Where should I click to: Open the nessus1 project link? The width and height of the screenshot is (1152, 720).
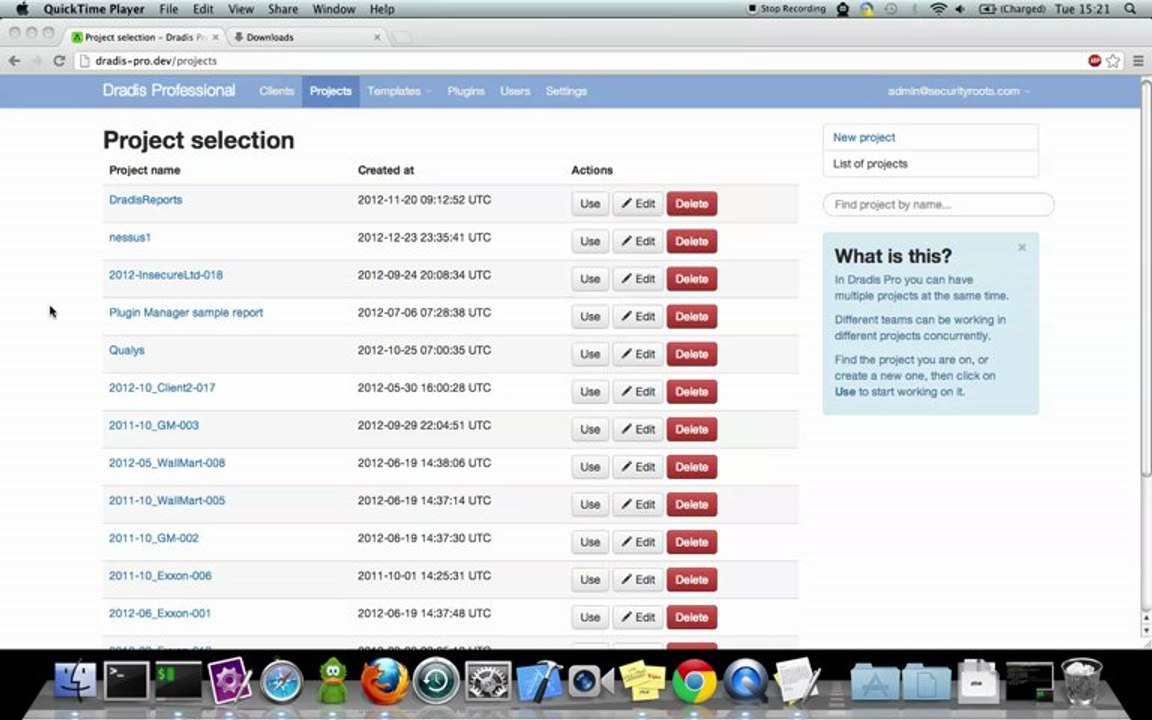130,237
